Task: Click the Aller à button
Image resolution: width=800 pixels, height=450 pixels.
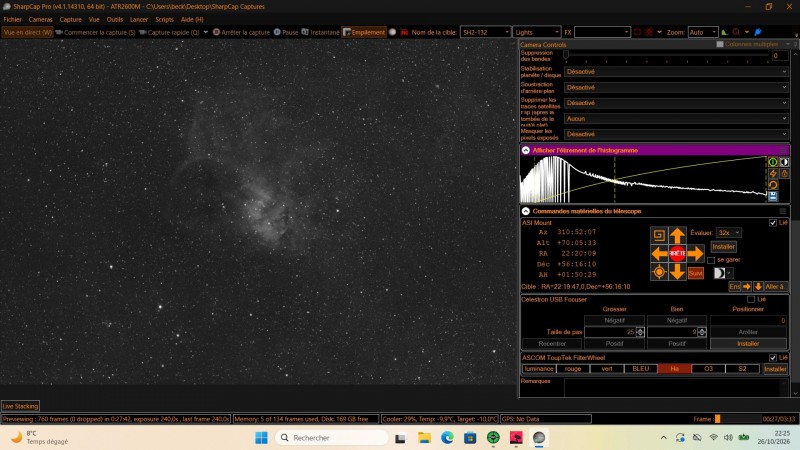Action: coord(775,287)
